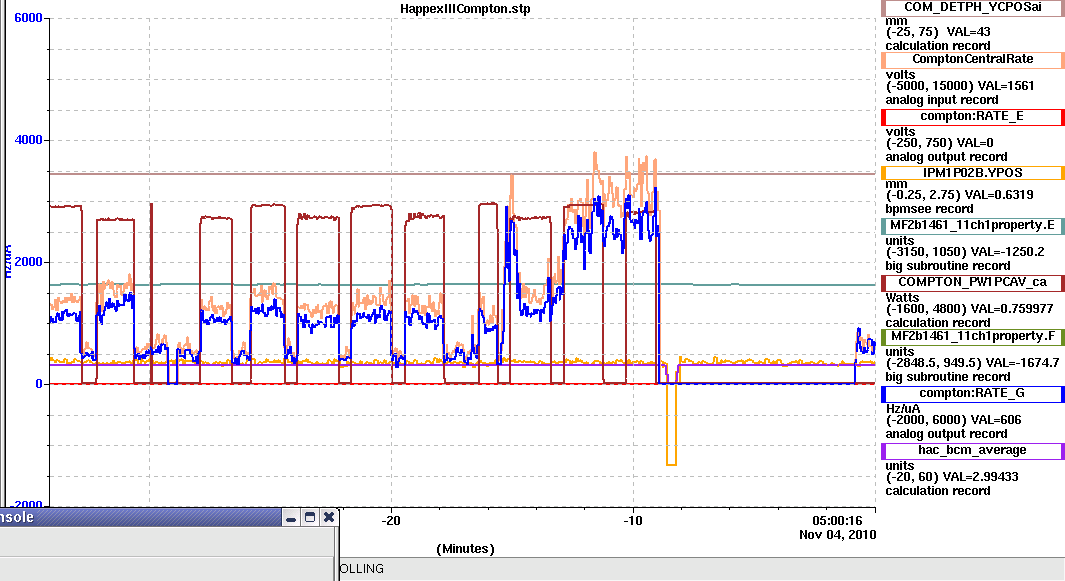The height and width of the screenshot is (581, 1065).
Task: Click the (-25, 75) VAL=43 readout
Action: coord(938,32)
